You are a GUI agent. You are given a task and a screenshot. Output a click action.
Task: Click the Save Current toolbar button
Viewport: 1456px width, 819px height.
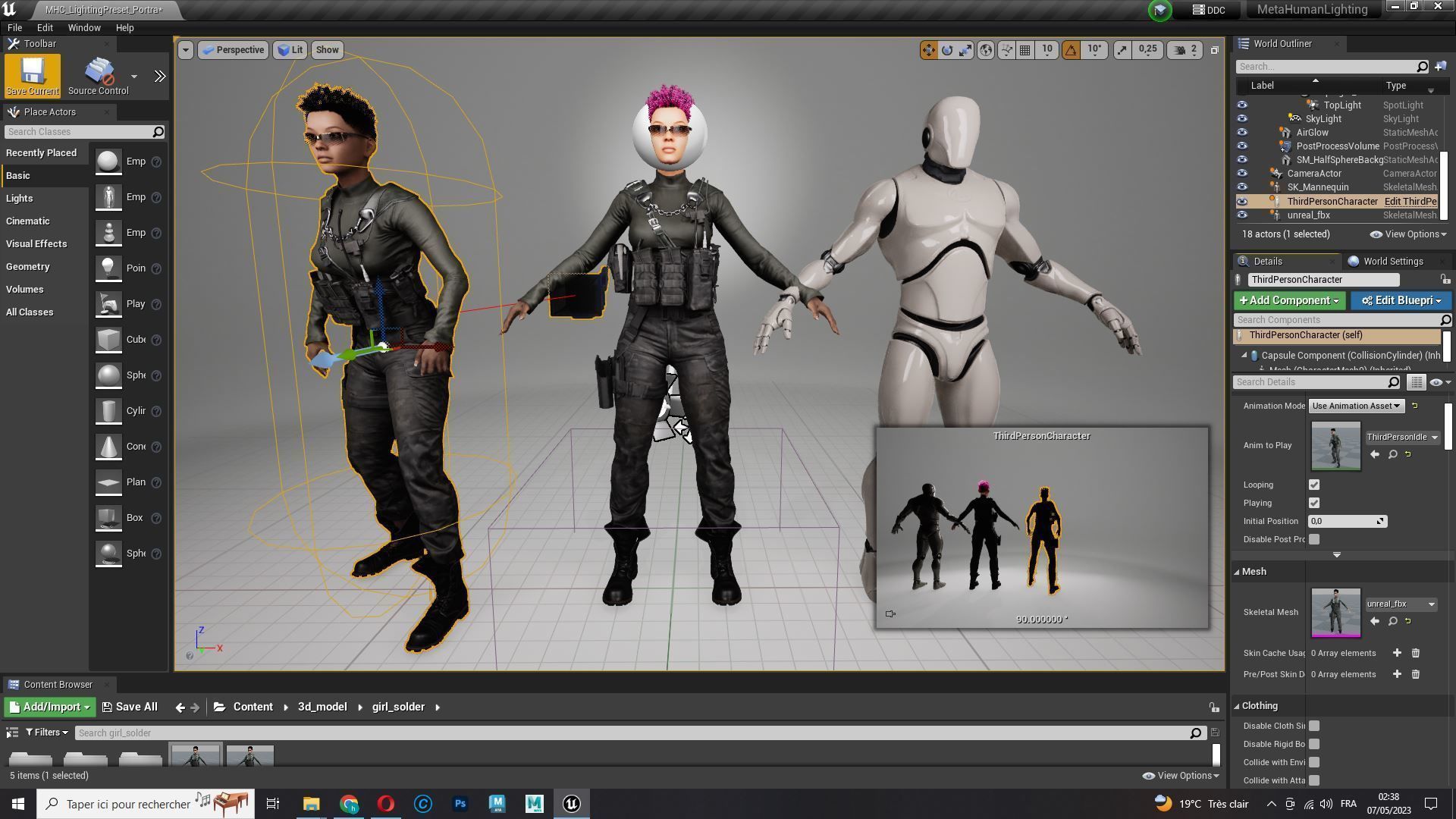click(32, 75)
